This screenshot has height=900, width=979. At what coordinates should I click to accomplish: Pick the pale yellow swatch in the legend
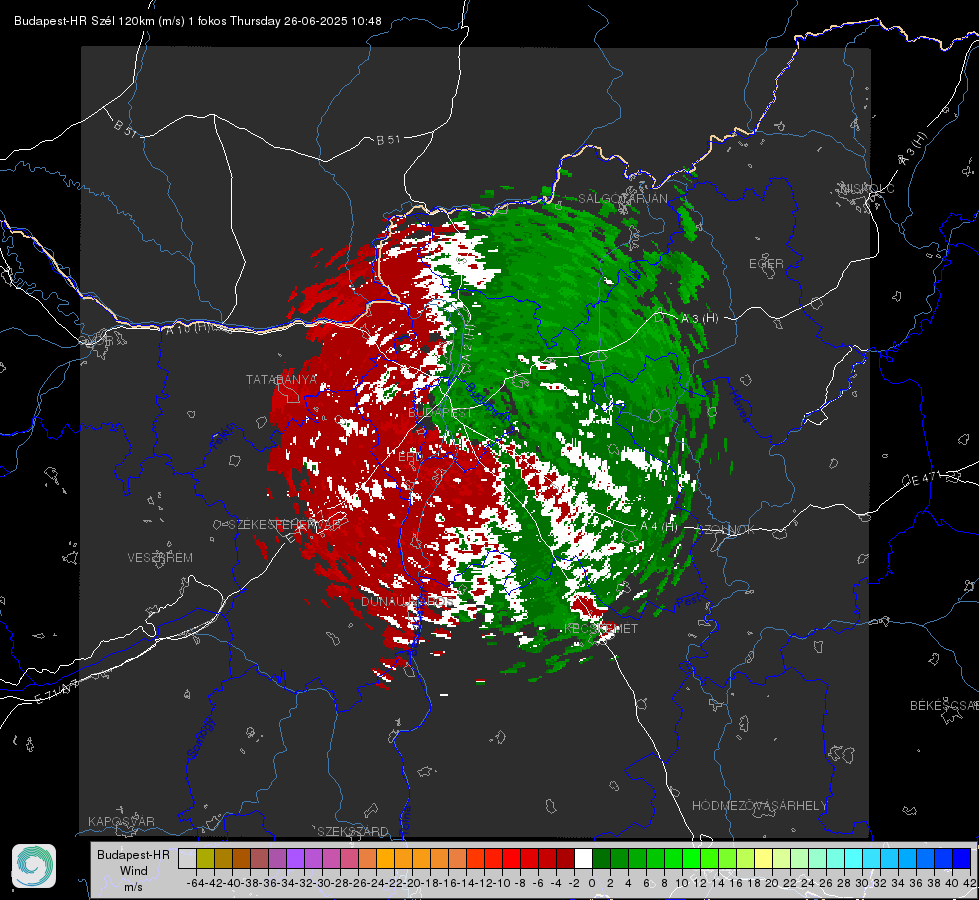(764, 859)
